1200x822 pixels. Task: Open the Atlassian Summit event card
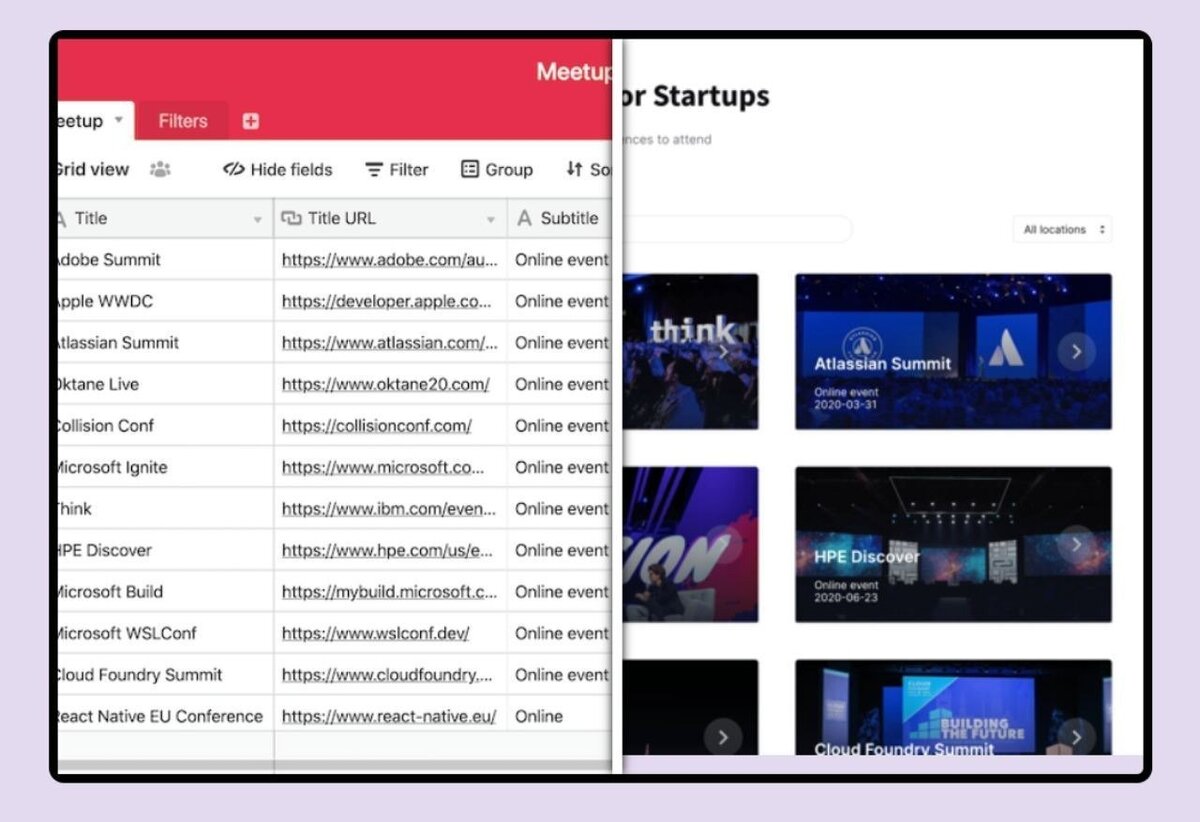coord(953,351)
